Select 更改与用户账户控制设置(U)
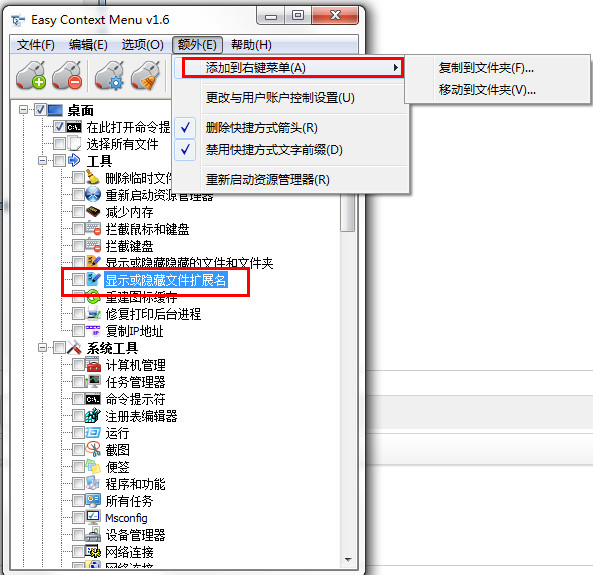The width and height of the screenshot is (593, 575). click(x=291, y=98)
